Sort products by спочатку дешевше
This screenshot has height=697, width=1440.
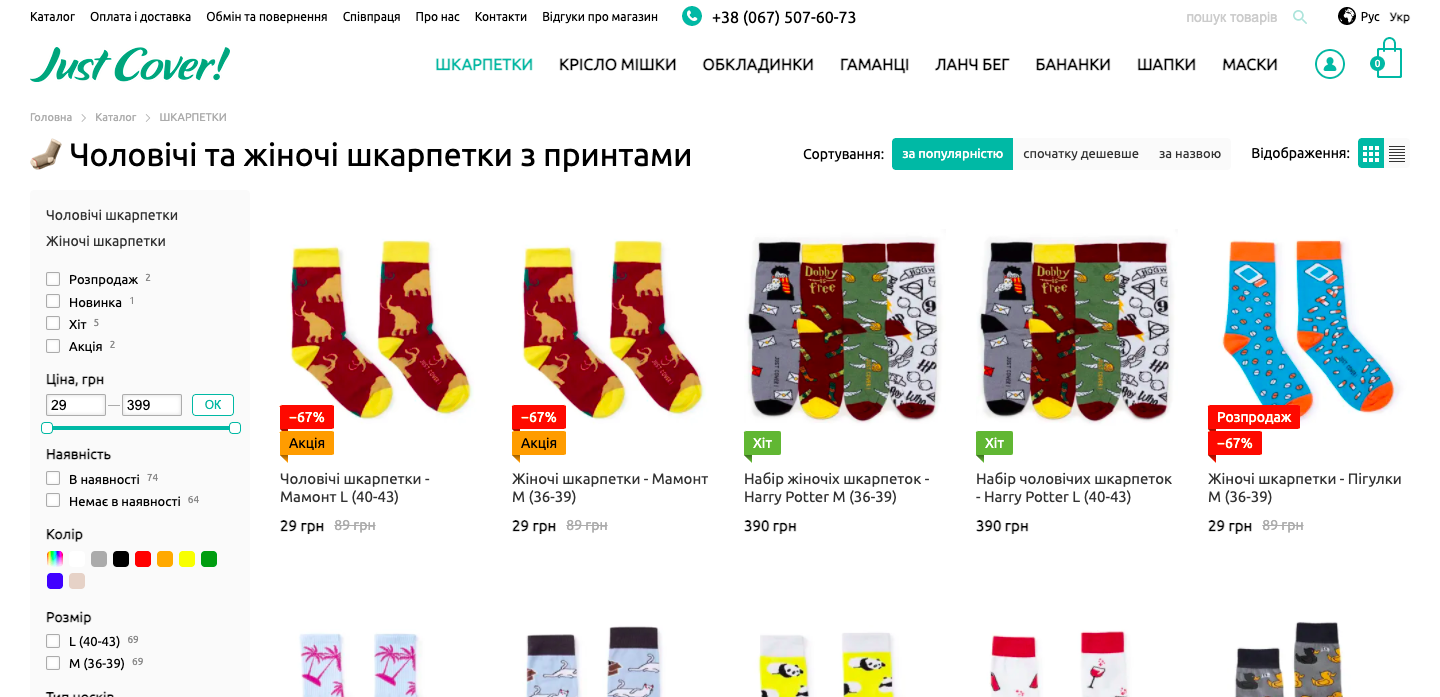pos(1081,154)
